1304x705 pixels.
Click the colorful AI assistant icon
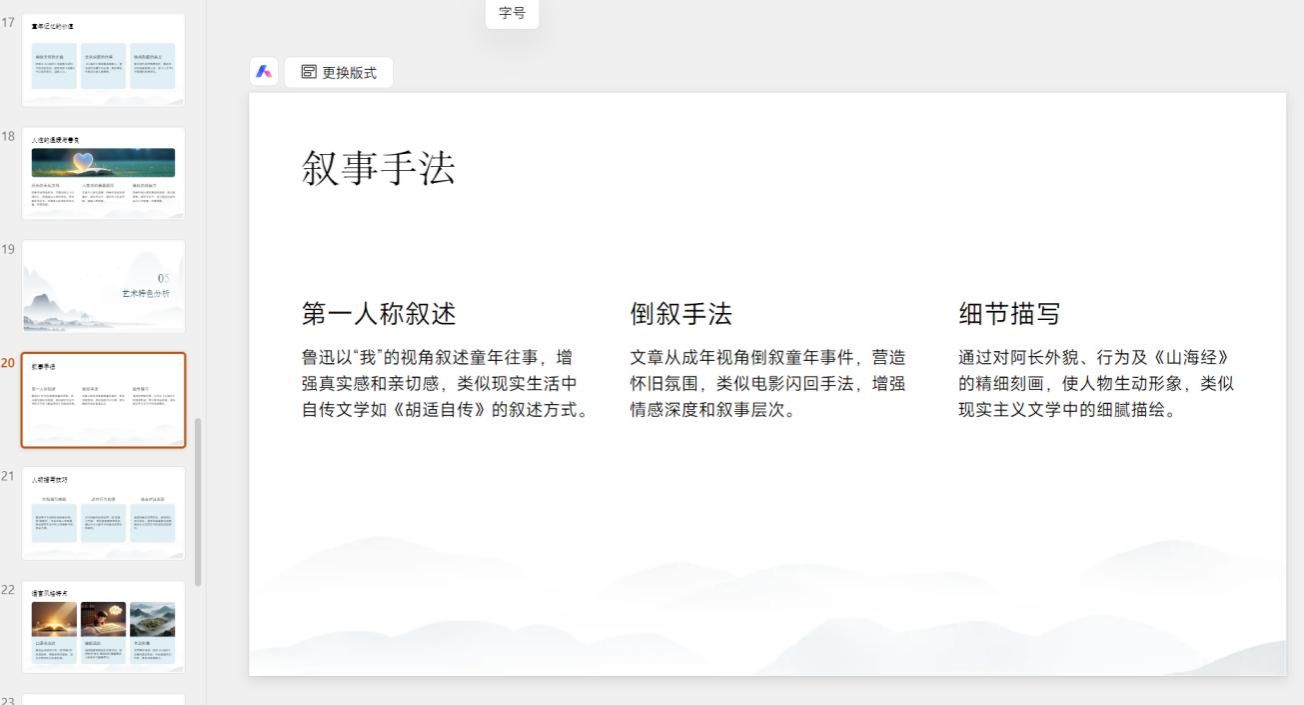point(264,72)
